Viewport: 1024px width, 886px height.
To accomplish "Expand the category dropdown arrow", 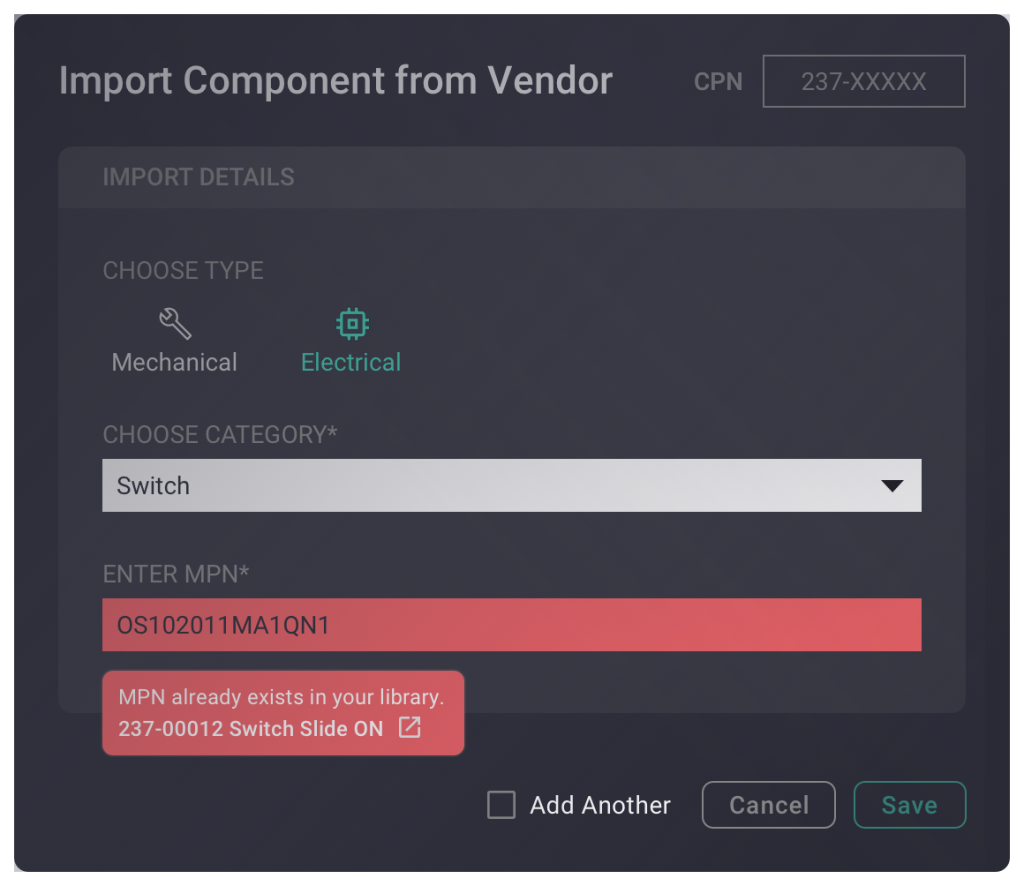I will click(x=891, y=486).
